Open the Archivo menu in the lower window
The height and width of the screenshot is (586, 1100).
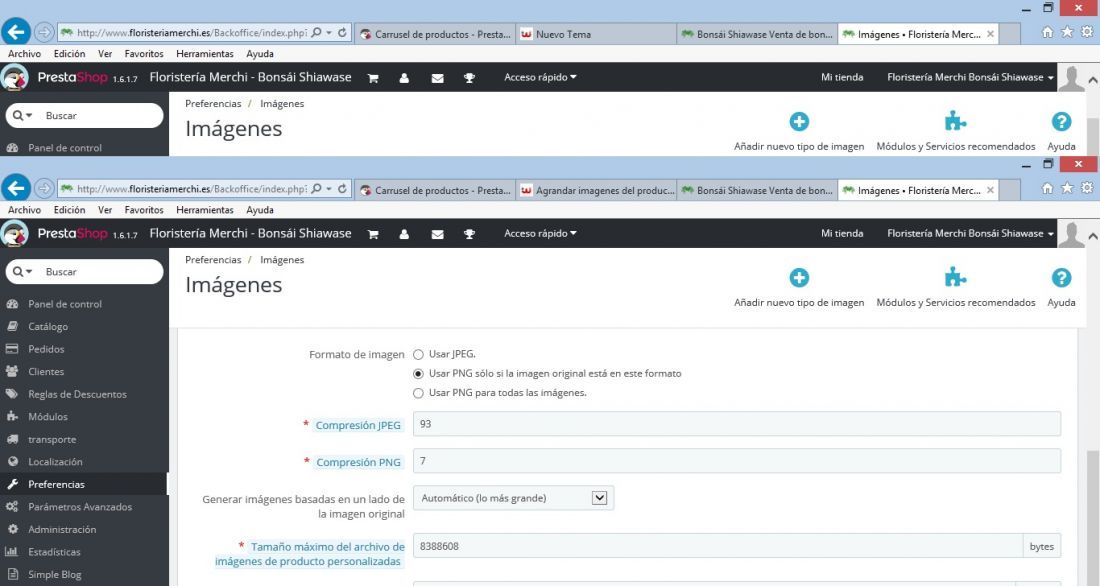(25, 210)
